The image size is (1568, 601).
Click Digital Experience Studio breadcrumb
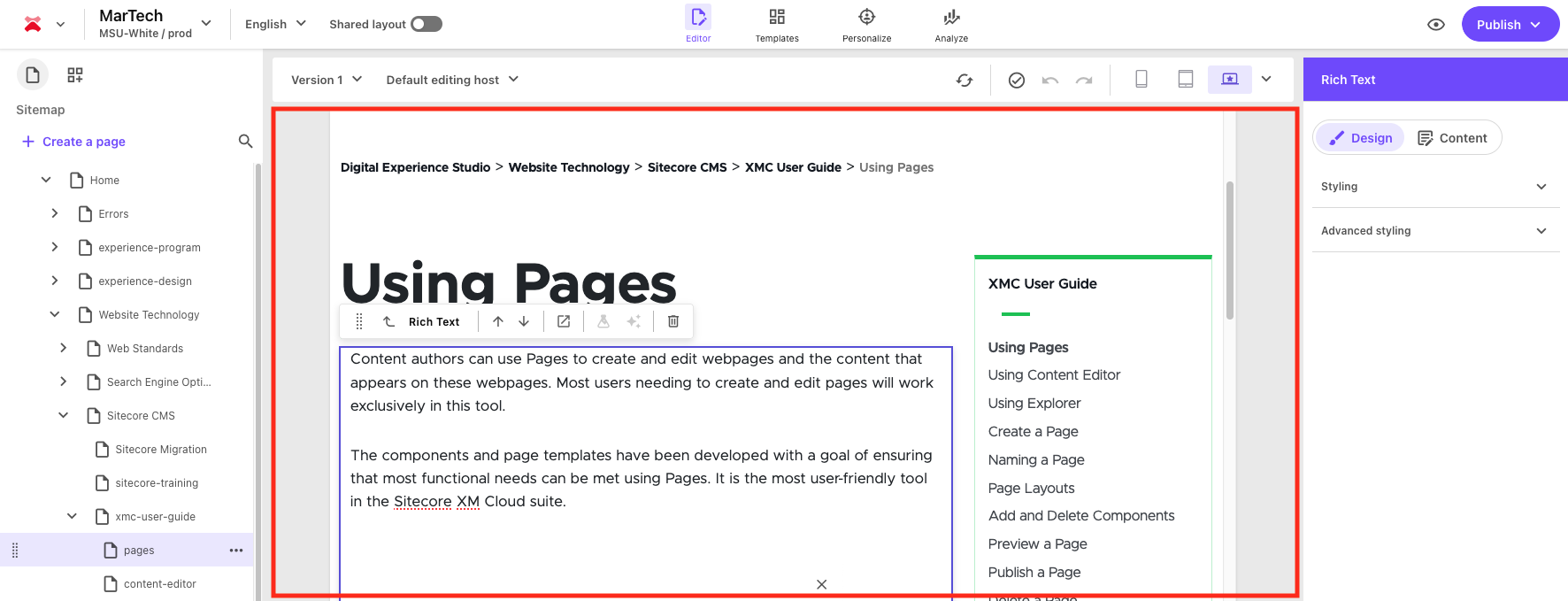[x=415, y=167]
